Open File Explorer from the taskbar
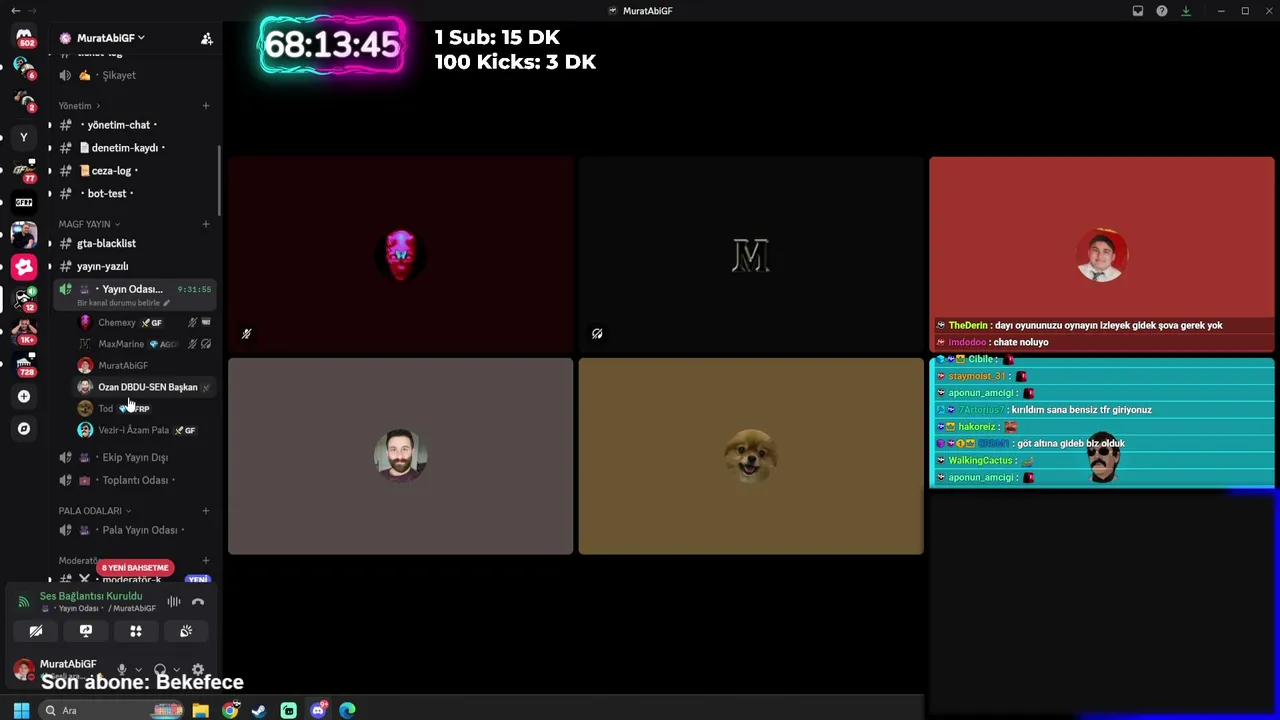Screen dimensions: 1280x720 [x=201, y=710]
